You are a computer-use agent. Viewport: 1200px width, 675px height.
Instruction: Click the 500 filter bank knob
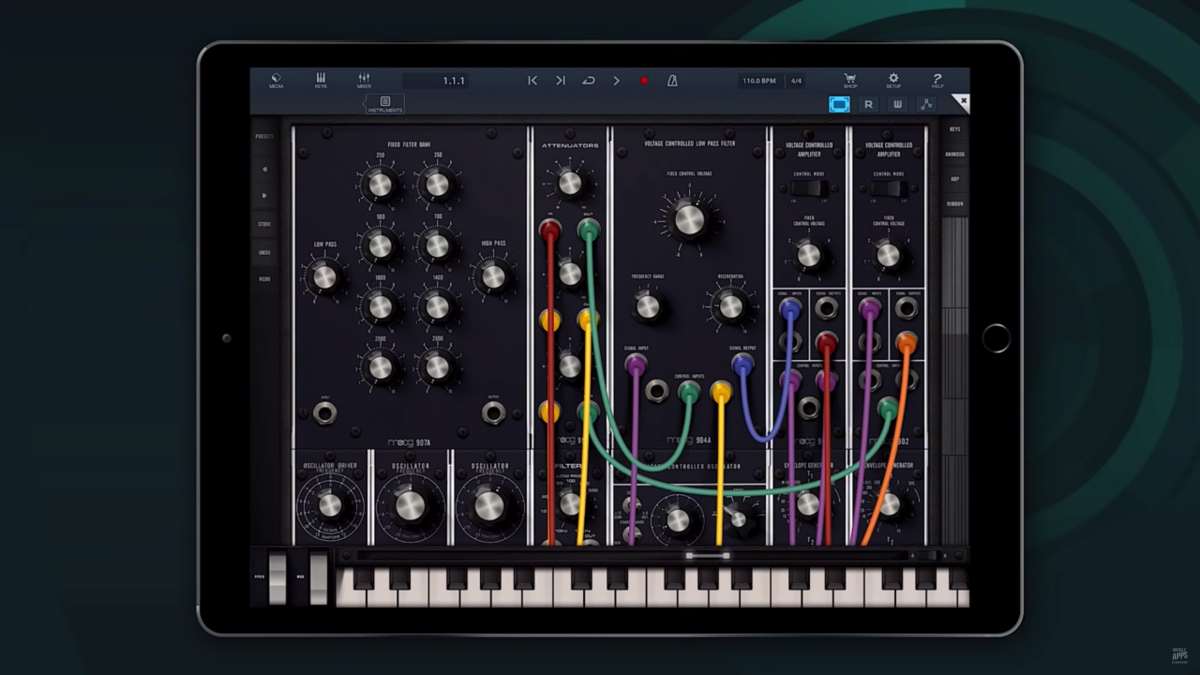point(380,246)
